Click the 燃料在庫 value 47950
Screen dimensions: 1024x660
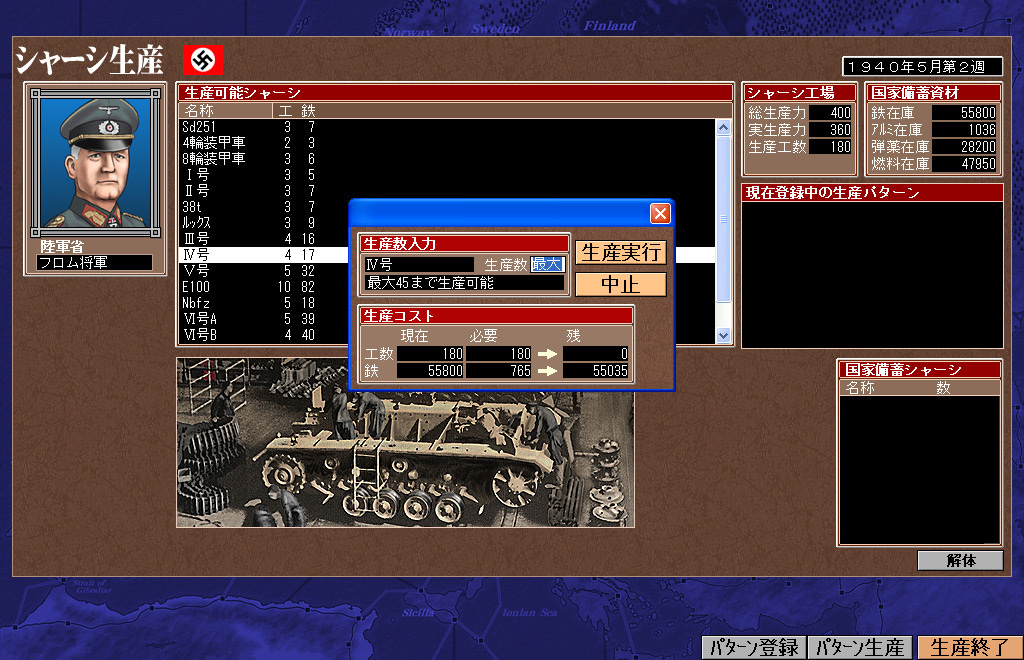(x=965, y=164)
